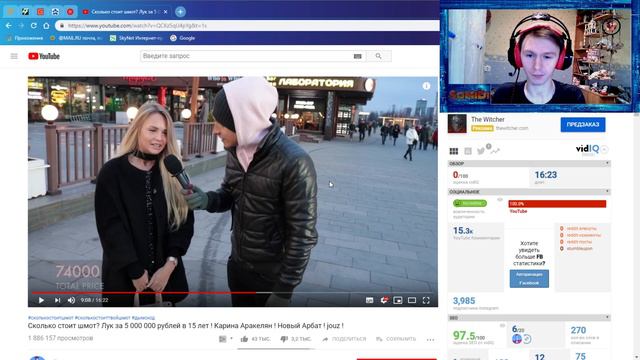Screen dimensions: 640x360
Task: Share the video via Поделиться
Action: click(344, 339)
